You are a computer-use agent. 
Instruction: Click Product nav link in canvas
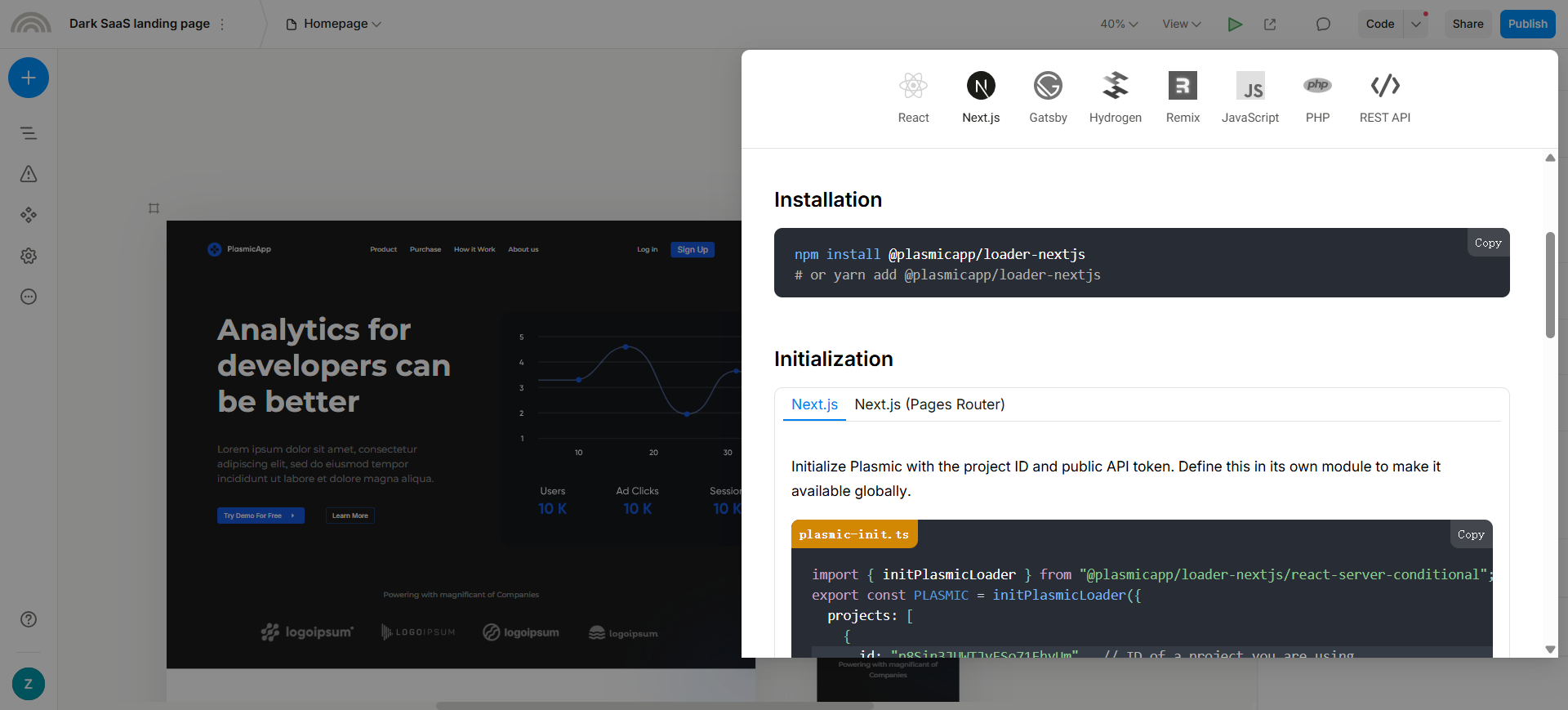pyautogui.click(x=383, y=249)
